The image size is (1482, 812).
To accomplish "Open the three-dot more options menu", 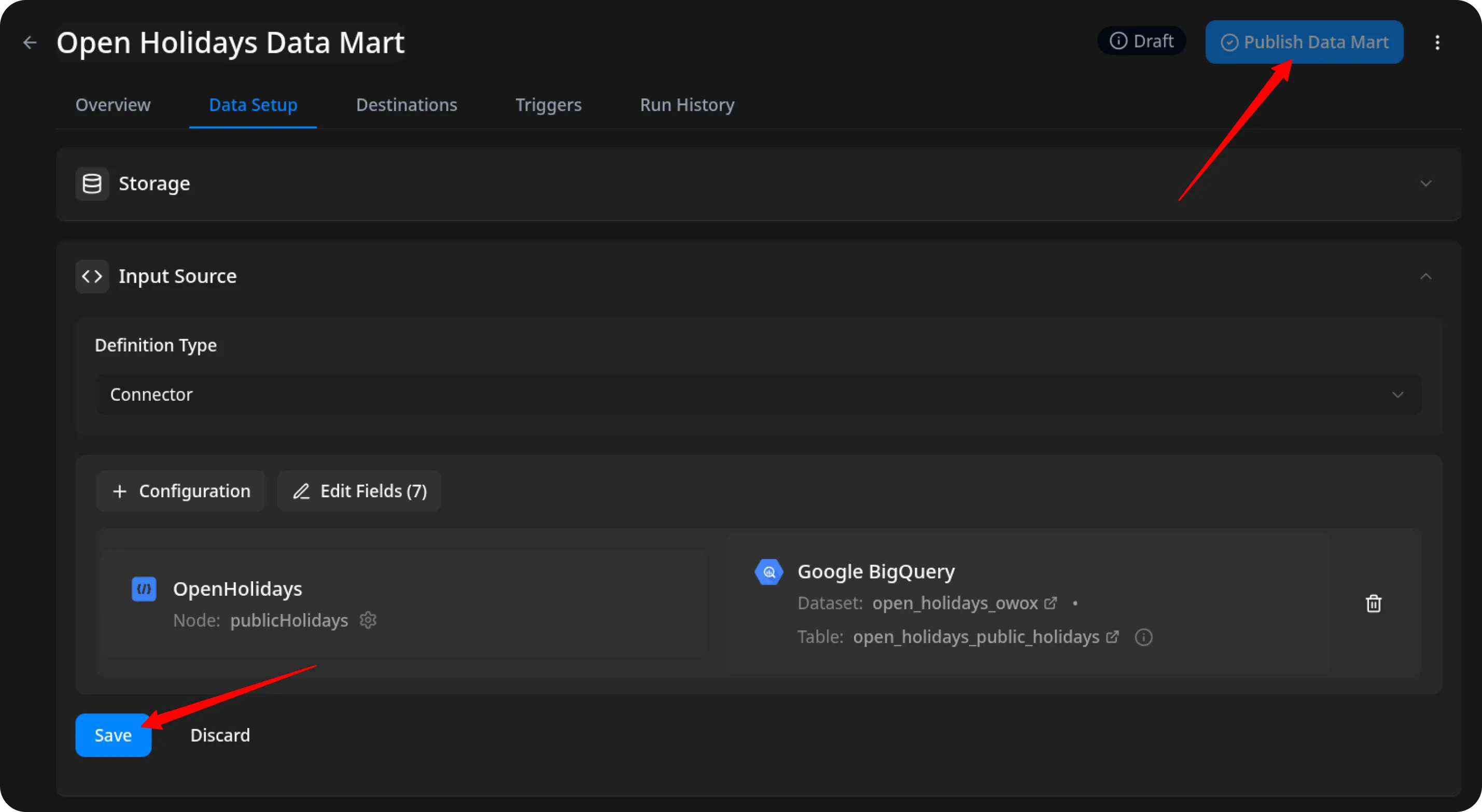I will pos(1437,43).
